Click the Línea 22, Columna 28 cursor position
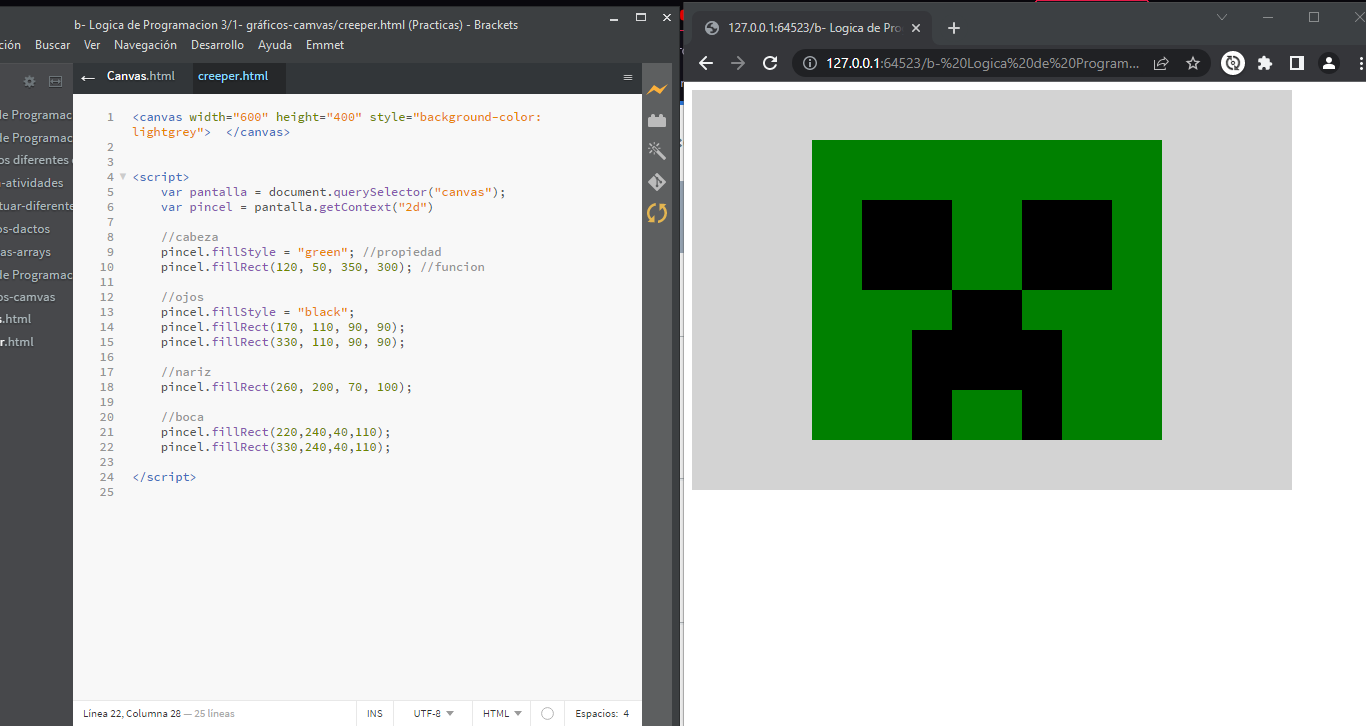1366x726 pixels. tap(132, 713)
